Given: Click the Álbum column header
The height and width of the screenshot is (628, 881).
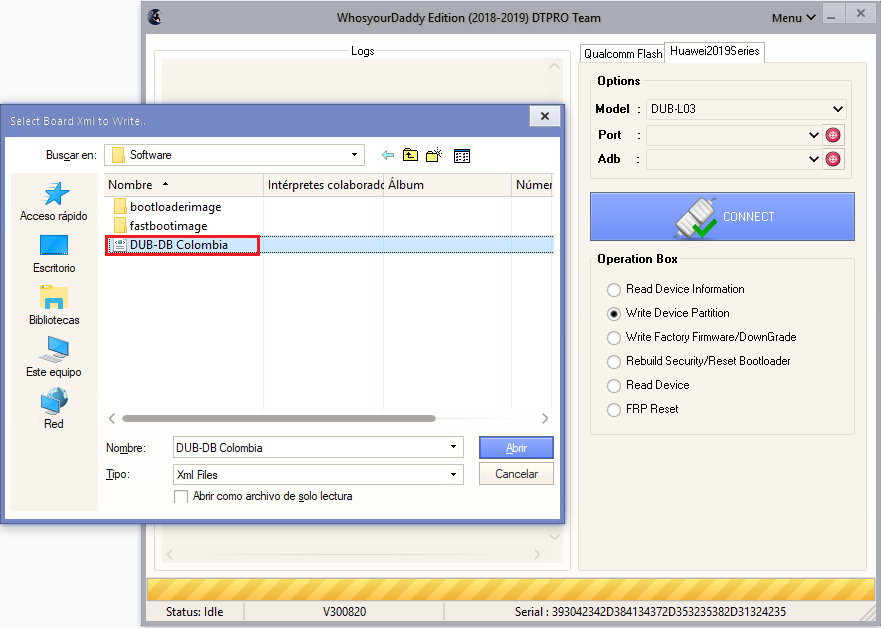Looking at the screenshot, I should [x=447, y=185].
